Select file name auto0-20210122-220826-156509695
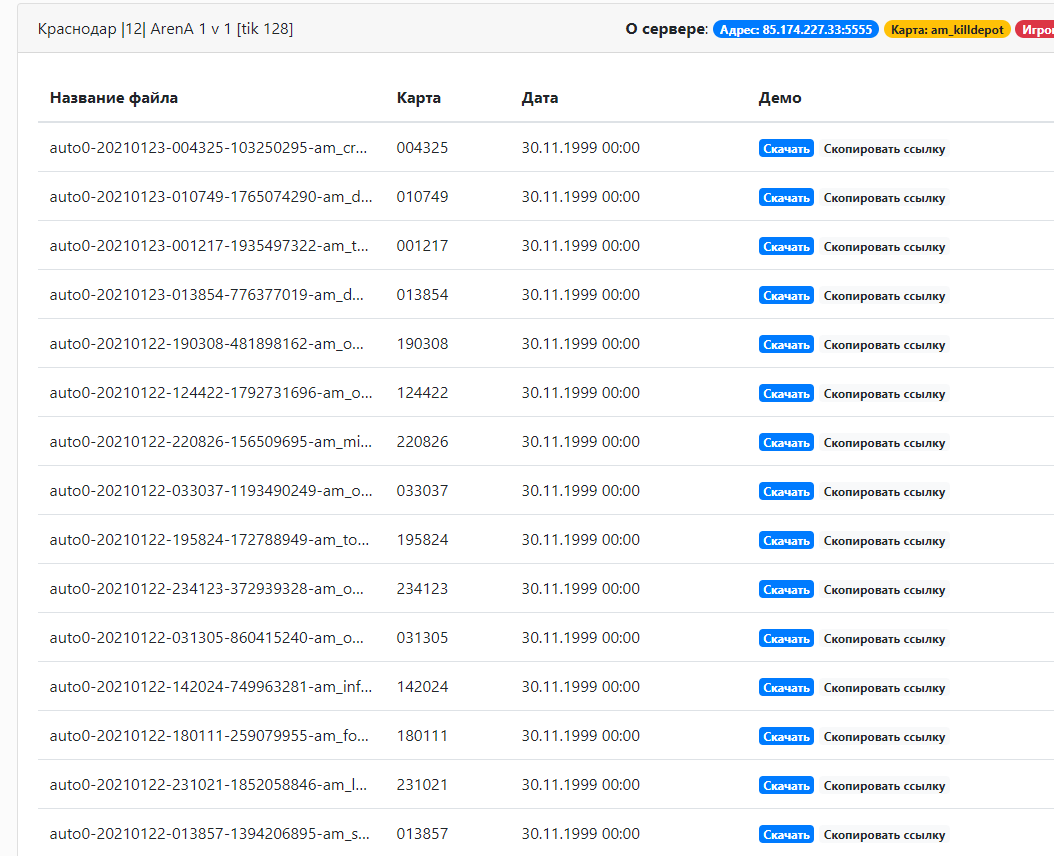1054x856 pixels. coord(210,442)
